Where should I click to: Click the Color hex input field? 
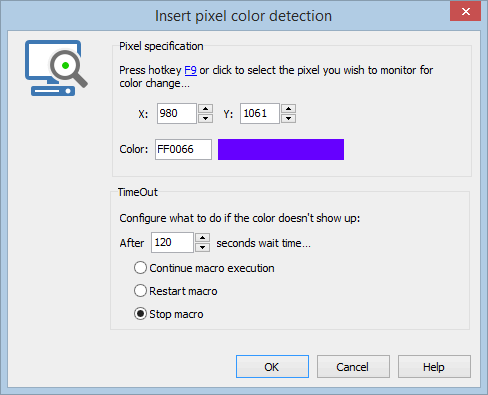(x=183, y=149)
